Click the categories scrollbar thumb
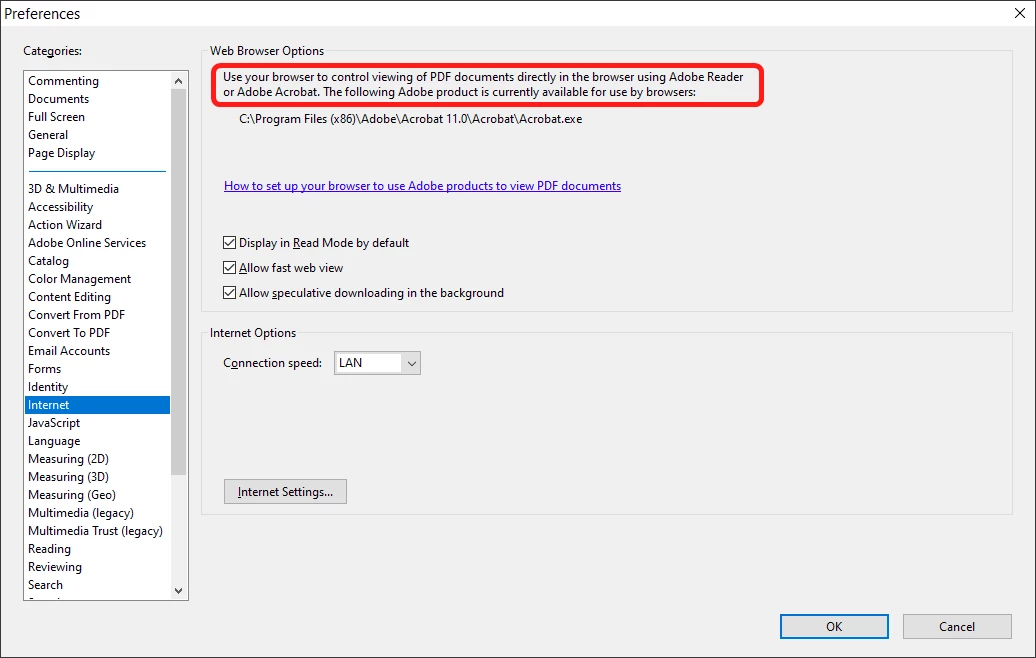1036x658 pixels. 178,282
